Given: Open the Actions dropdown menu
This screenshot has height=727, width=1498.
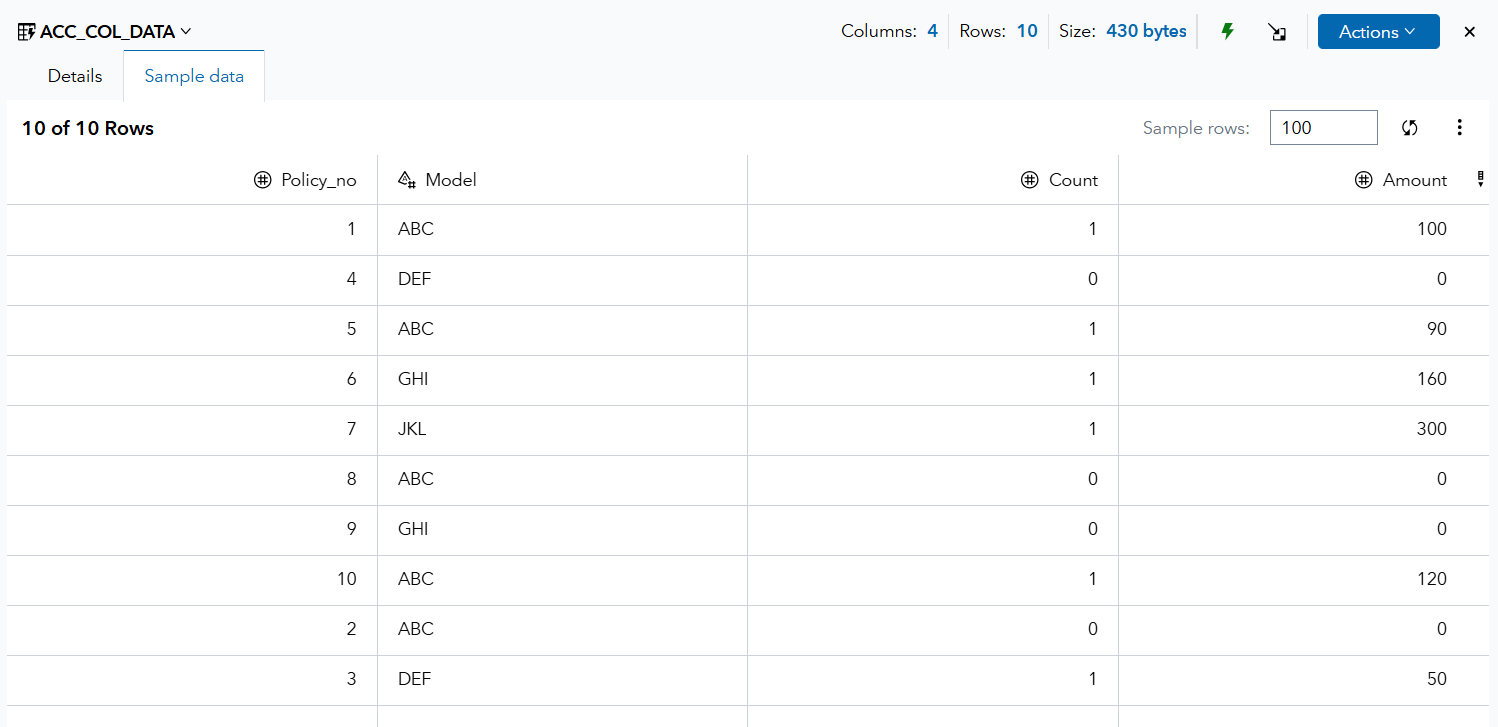Looking at the screenshot, I should pos(1378,31).
